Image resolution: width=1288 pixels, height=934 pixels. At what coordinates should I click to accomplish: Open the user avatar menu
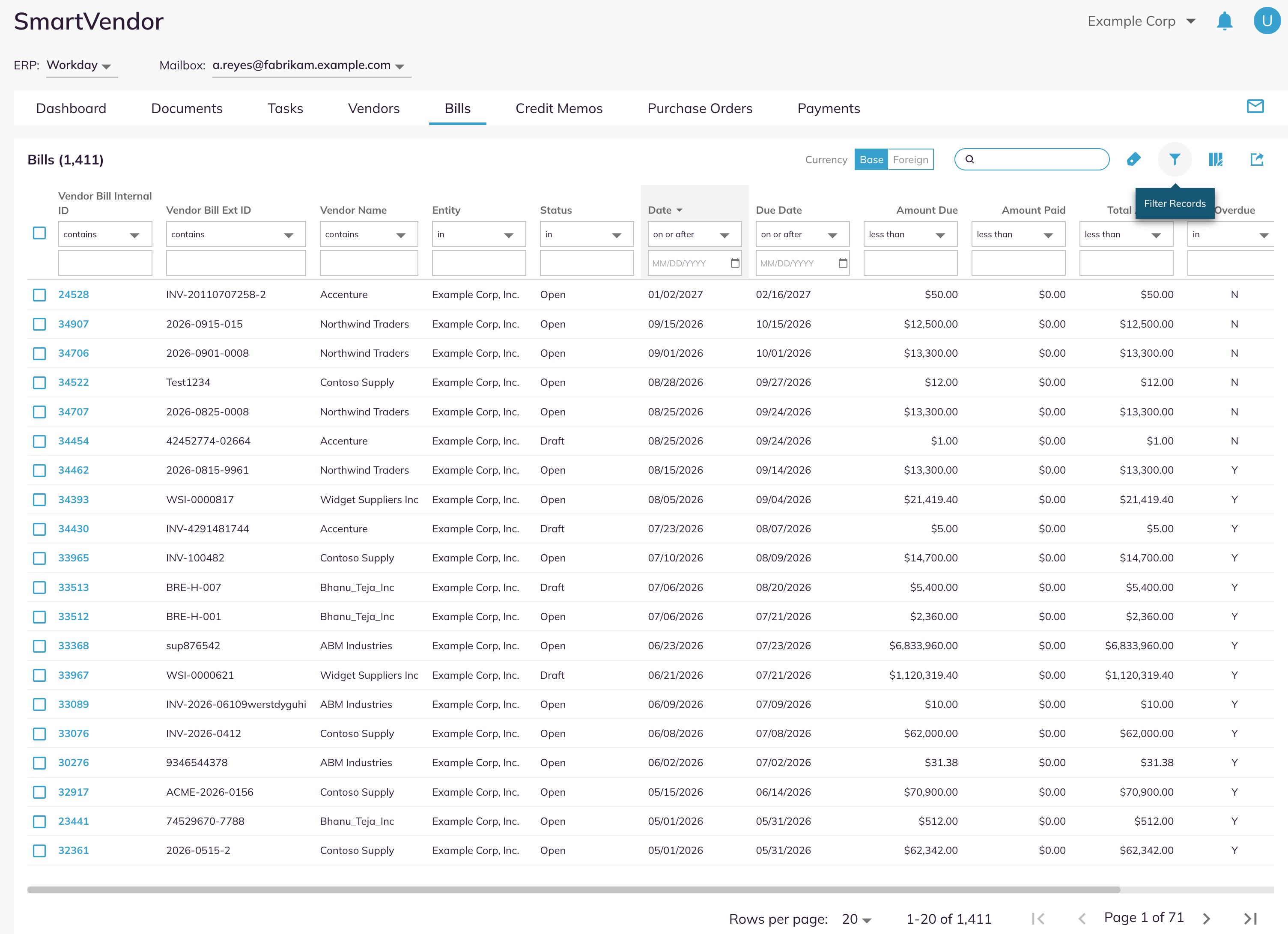1267,21
